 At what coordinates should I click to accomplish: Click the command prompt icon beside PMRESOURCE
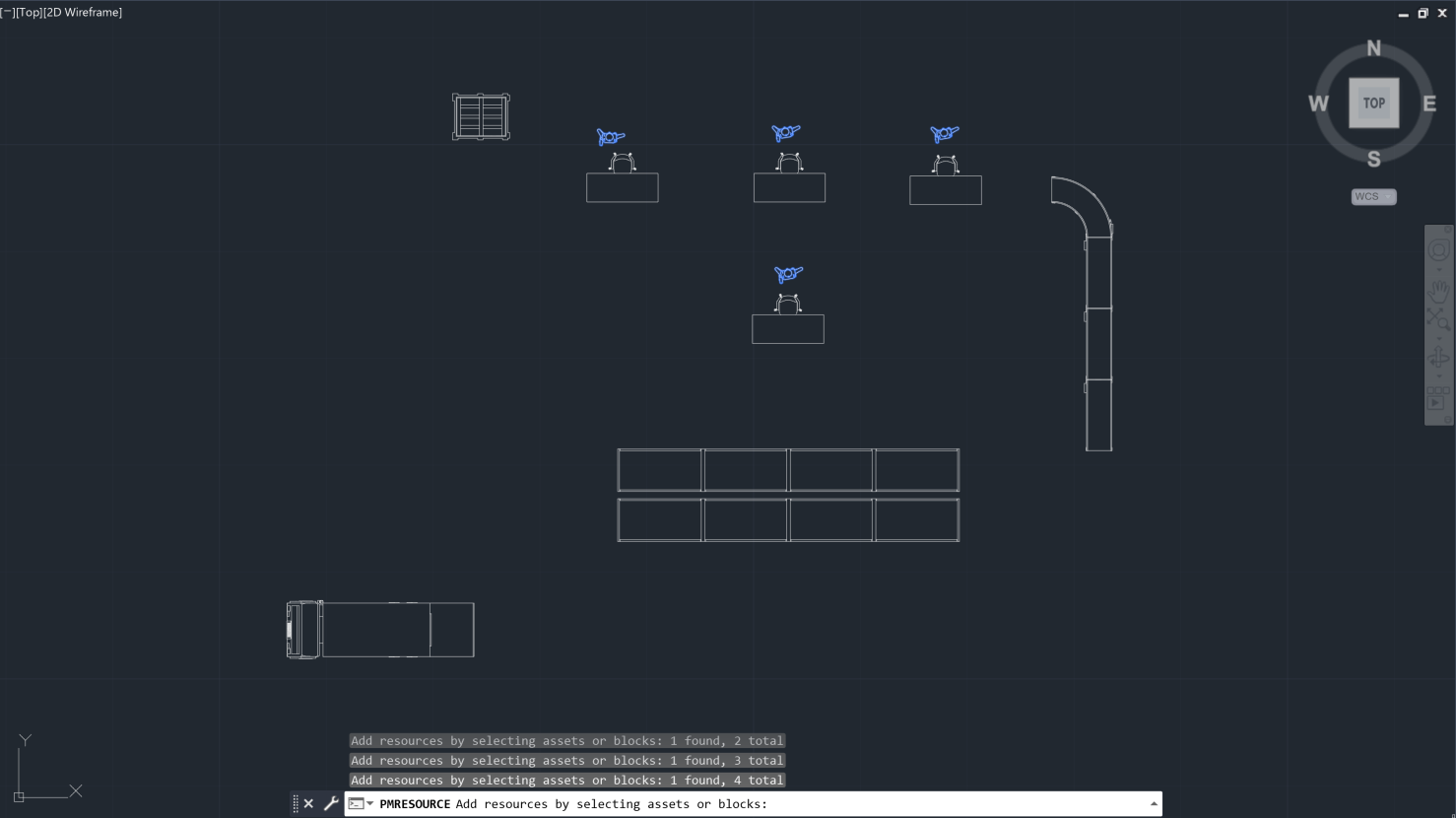tap(357, 804)
